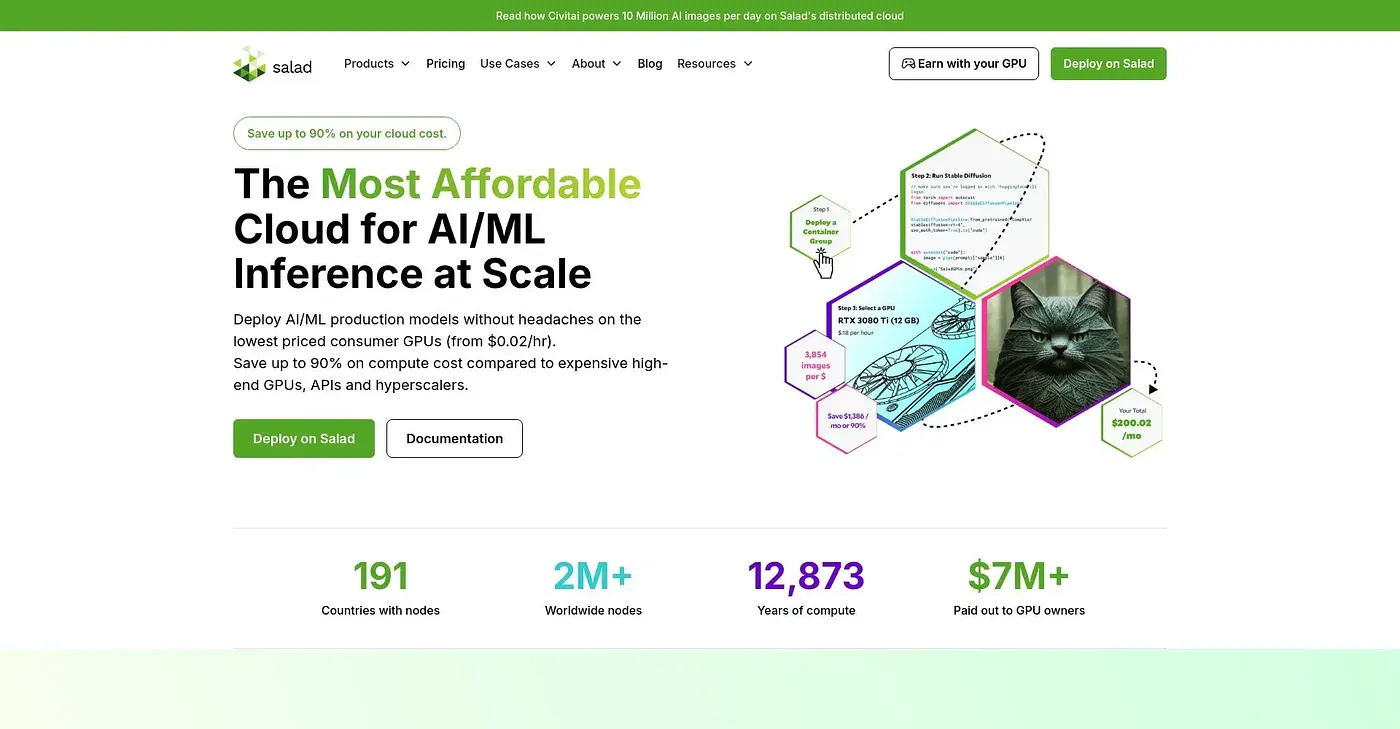Click the Most Affordable headline text
The height and width of the screenshot is (729, 1400).
point(481,184)
